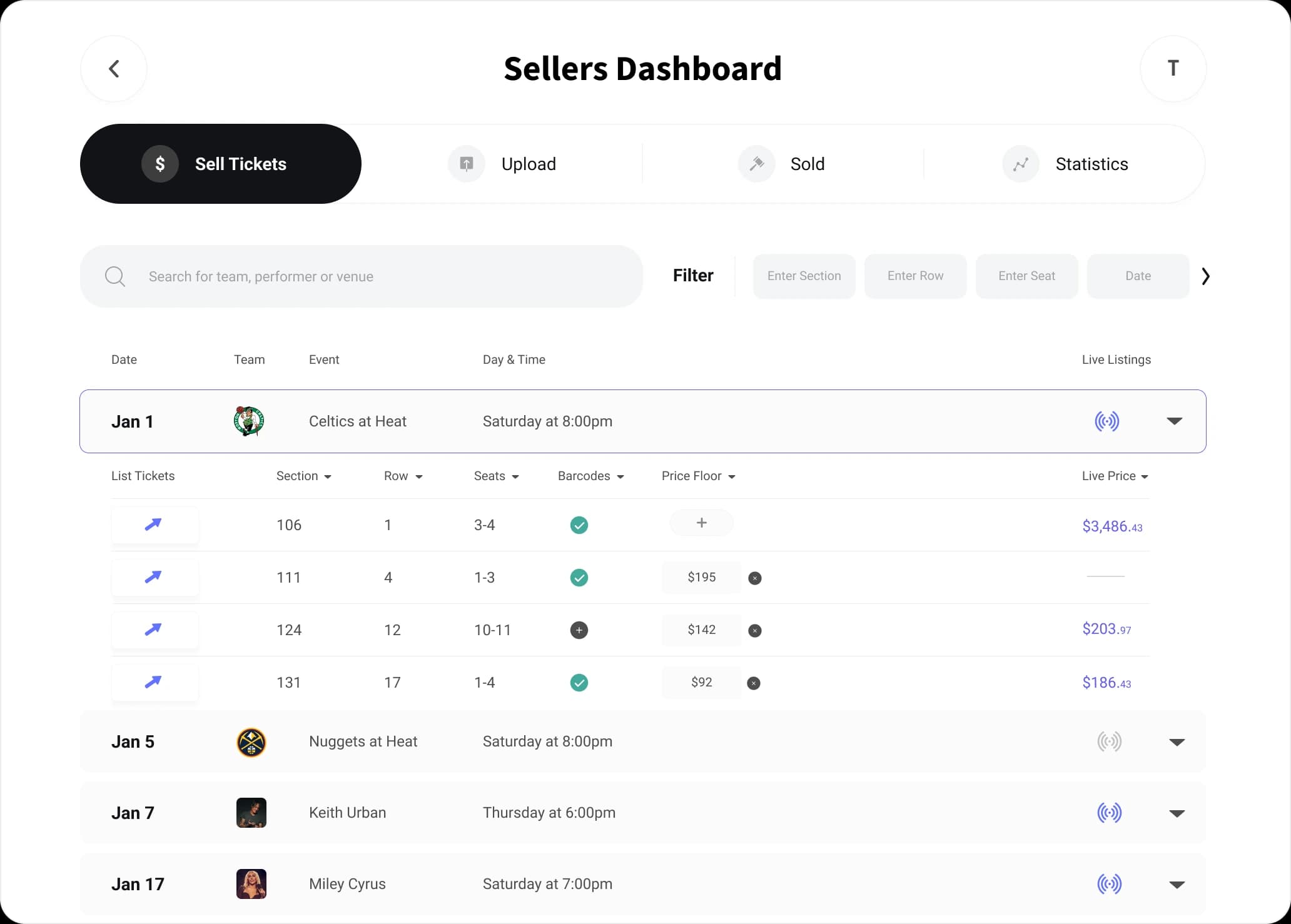Toggle the barcode check for section 131
1291x924 pixels.
[x=579, y=683]
